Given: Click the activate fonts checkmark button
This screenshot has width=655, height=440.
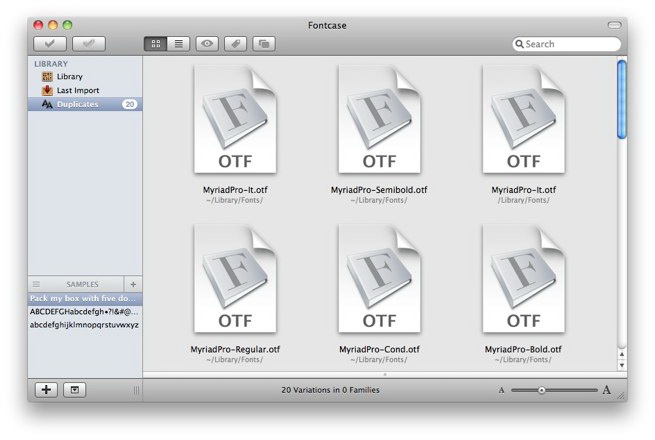Looking at the screenshot, I should tap(50, 43).
